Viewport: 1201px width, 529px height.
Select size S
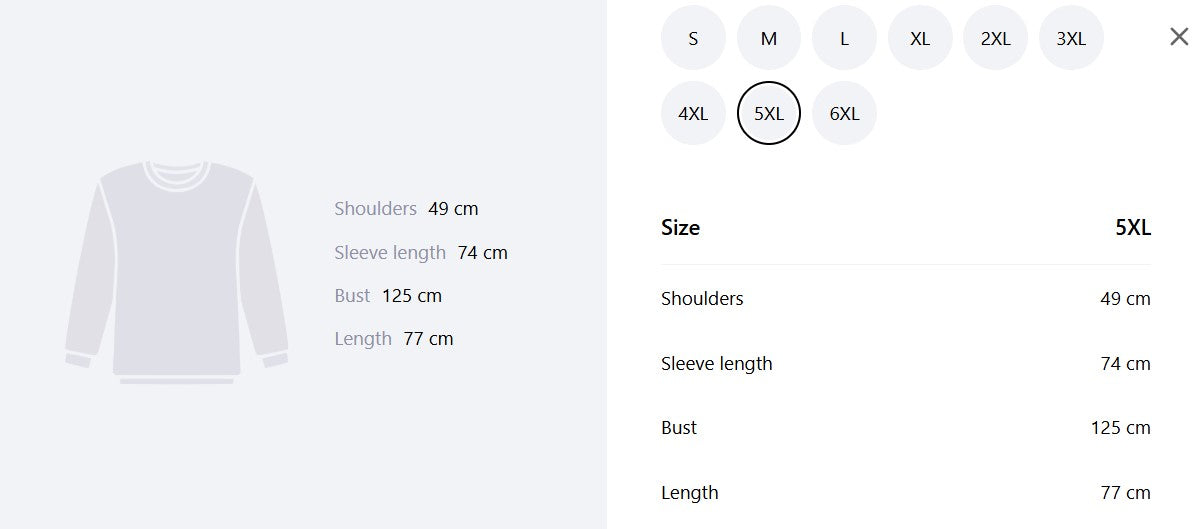[x=693, y=38]
